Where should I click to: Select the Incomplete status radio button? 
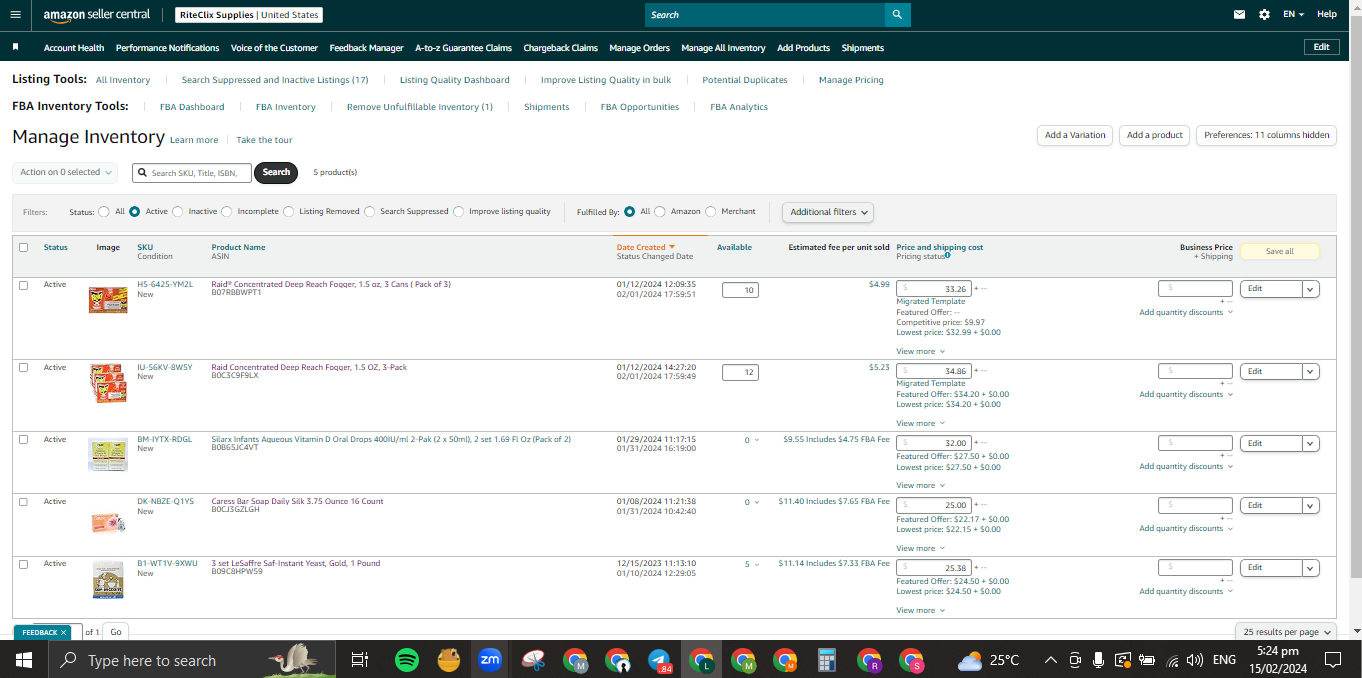point(227,211)
